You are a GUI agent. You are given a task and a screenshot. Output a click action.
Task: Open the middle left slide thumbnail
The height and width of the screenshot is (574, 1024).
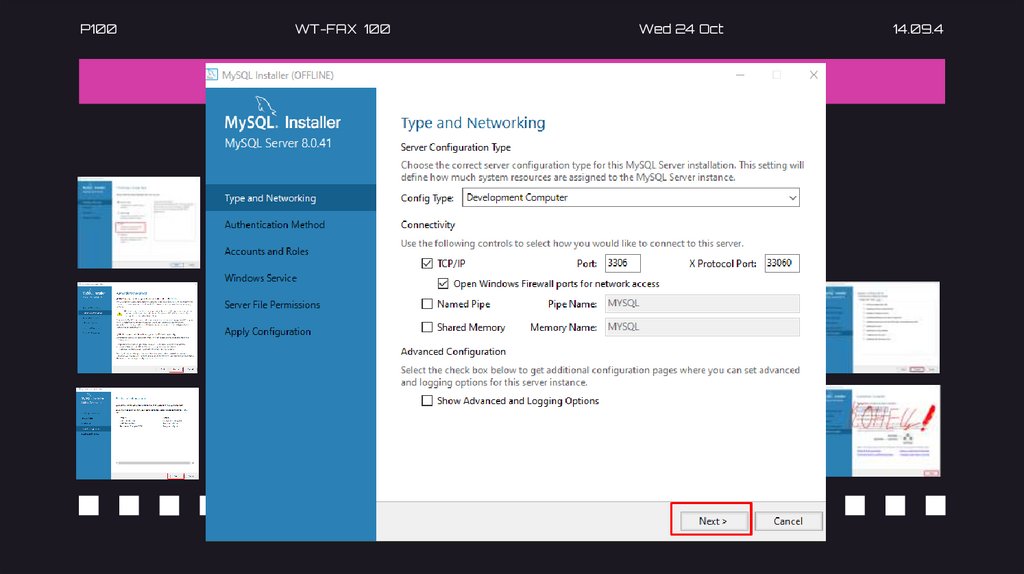[x=137, y=328]
